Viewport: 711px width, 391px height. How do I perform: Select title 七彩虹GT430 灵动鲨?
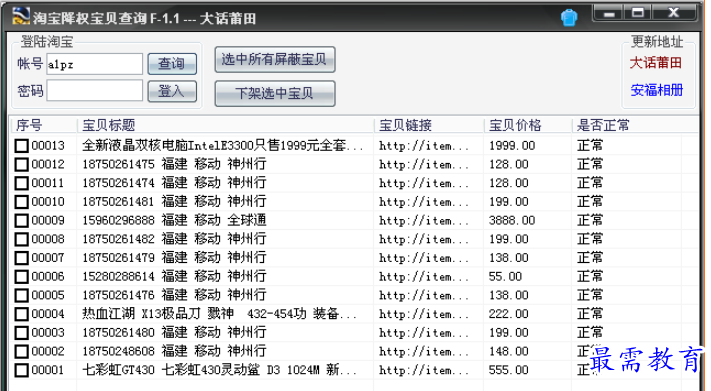coord(219,370)
